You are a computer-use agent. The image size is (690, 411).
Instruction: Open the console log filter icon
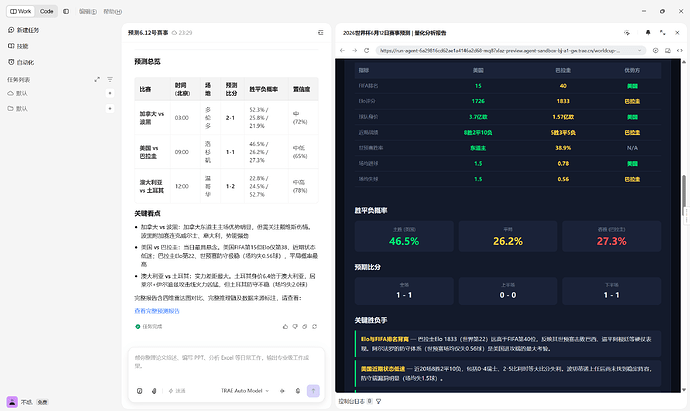[378, 401]
